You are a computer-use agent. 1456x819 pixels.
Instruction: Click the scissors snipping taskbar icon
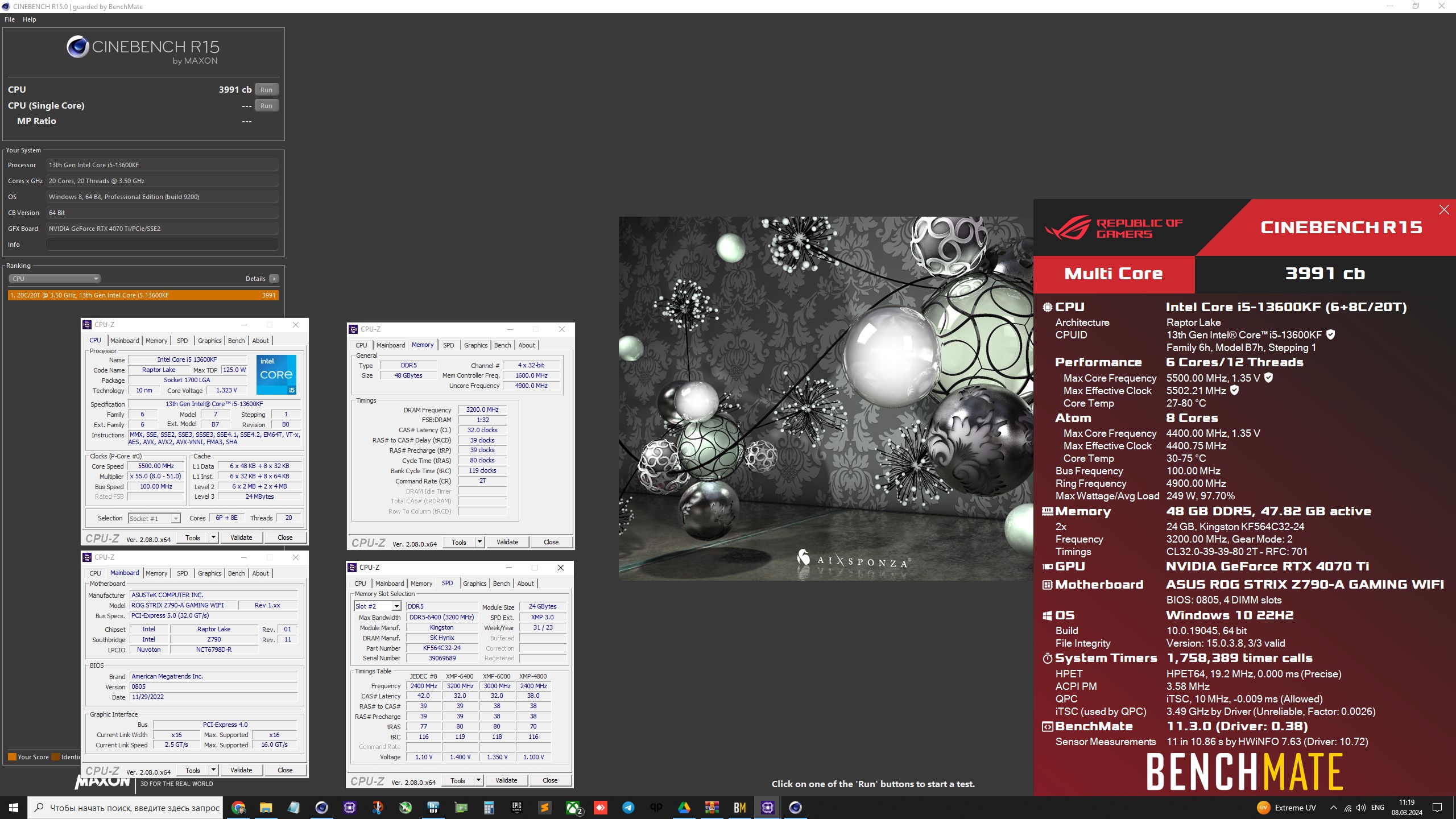[377, 807]
